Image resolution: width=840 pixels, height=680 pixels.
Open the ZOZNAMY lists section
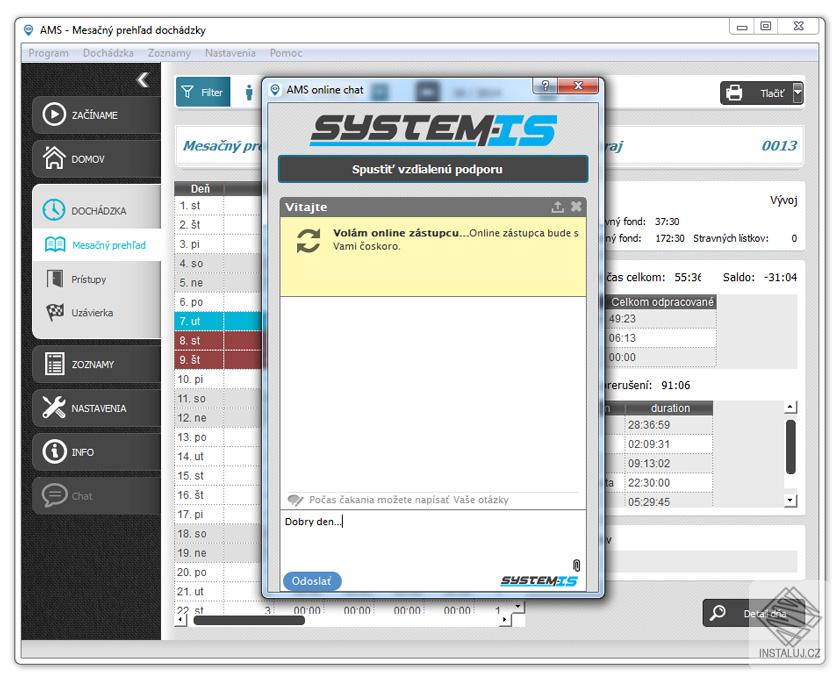96,364
